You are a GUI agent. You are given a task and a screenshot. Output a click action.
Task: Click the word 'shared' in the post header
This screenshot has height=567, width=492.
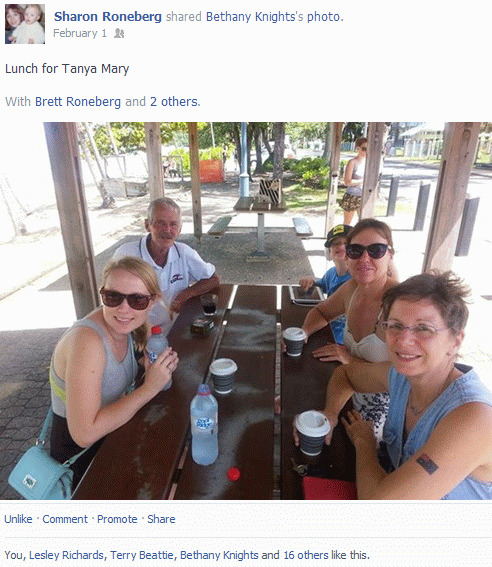pos(184,17)
